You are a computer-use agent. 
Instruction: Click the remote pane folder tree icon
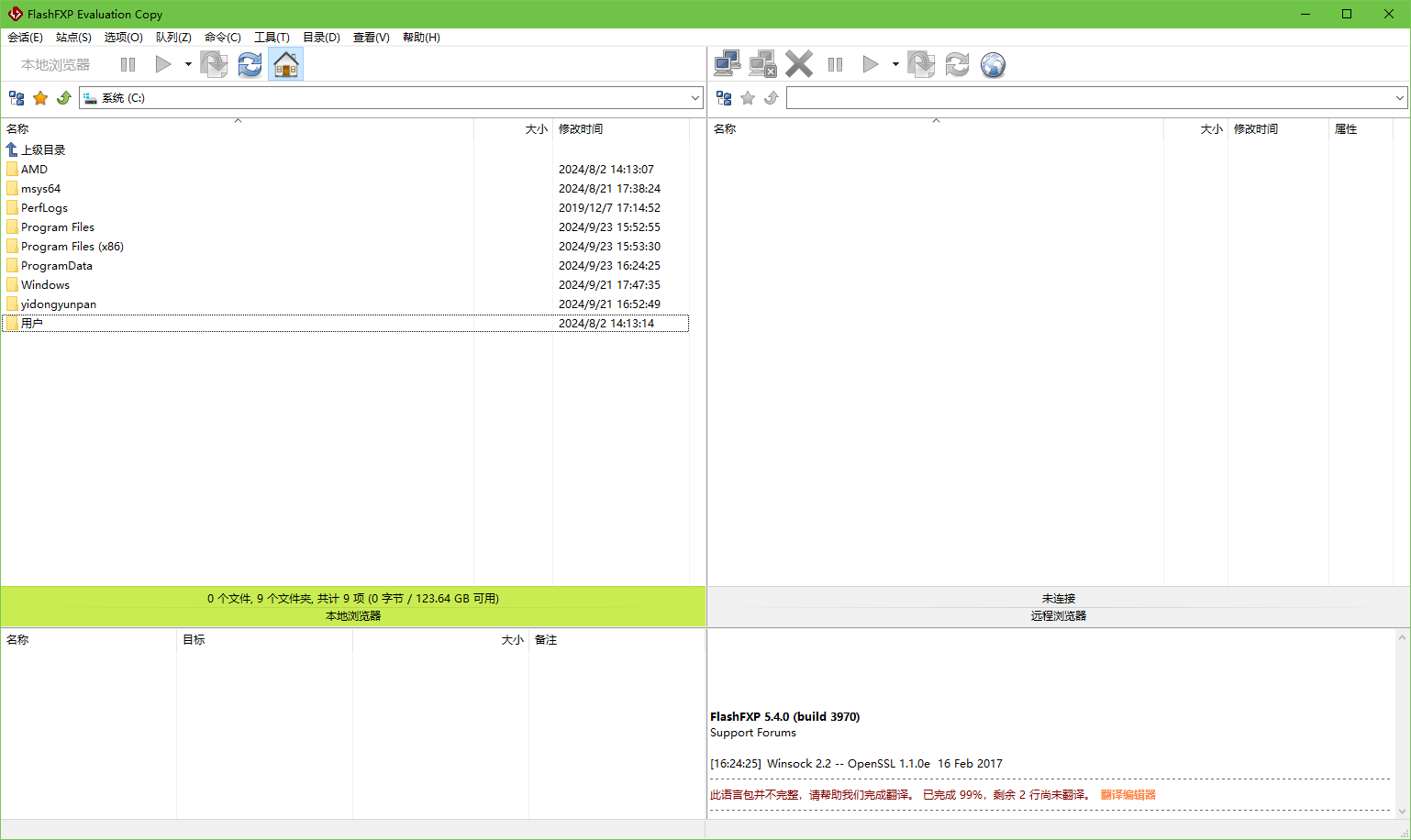724,98
